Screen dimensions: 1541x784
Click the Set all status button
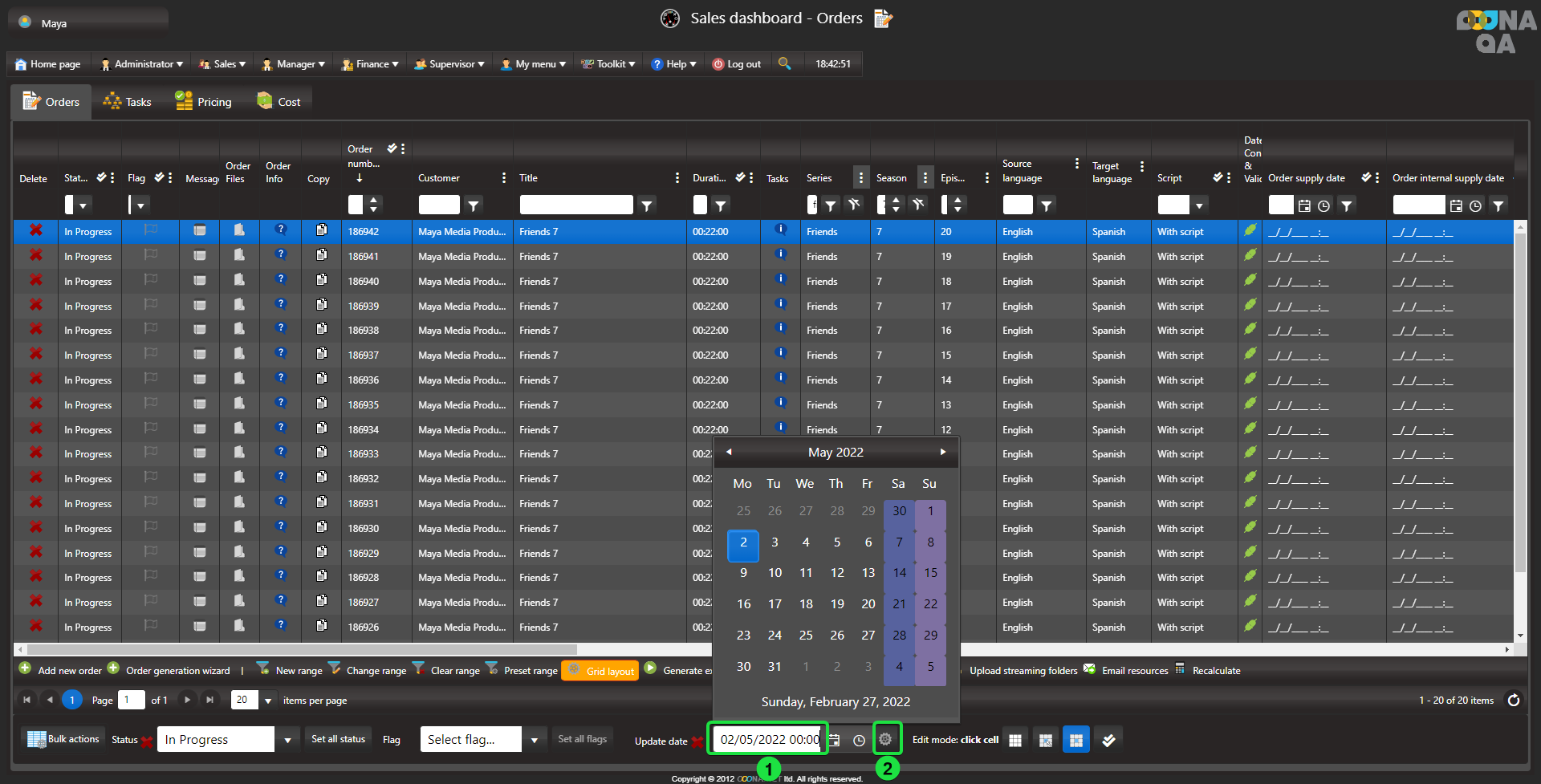(x=338, y=739)
